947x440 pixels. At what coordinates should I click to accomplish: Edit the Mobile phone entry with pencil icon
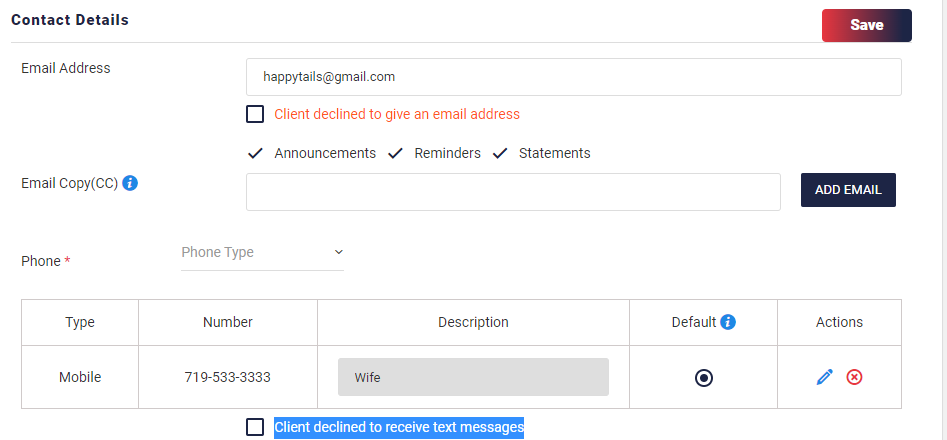(824, 377)
